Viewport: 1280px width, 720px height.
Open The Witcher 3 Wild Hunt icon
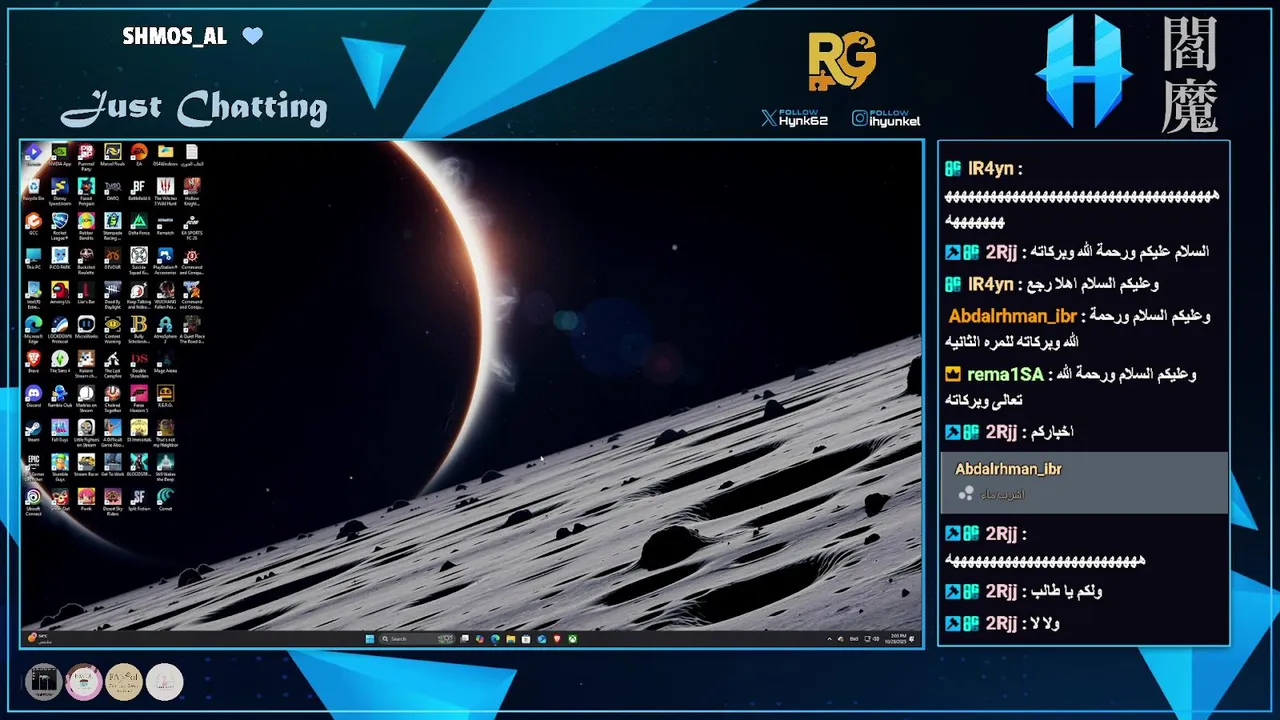(165, 191)
